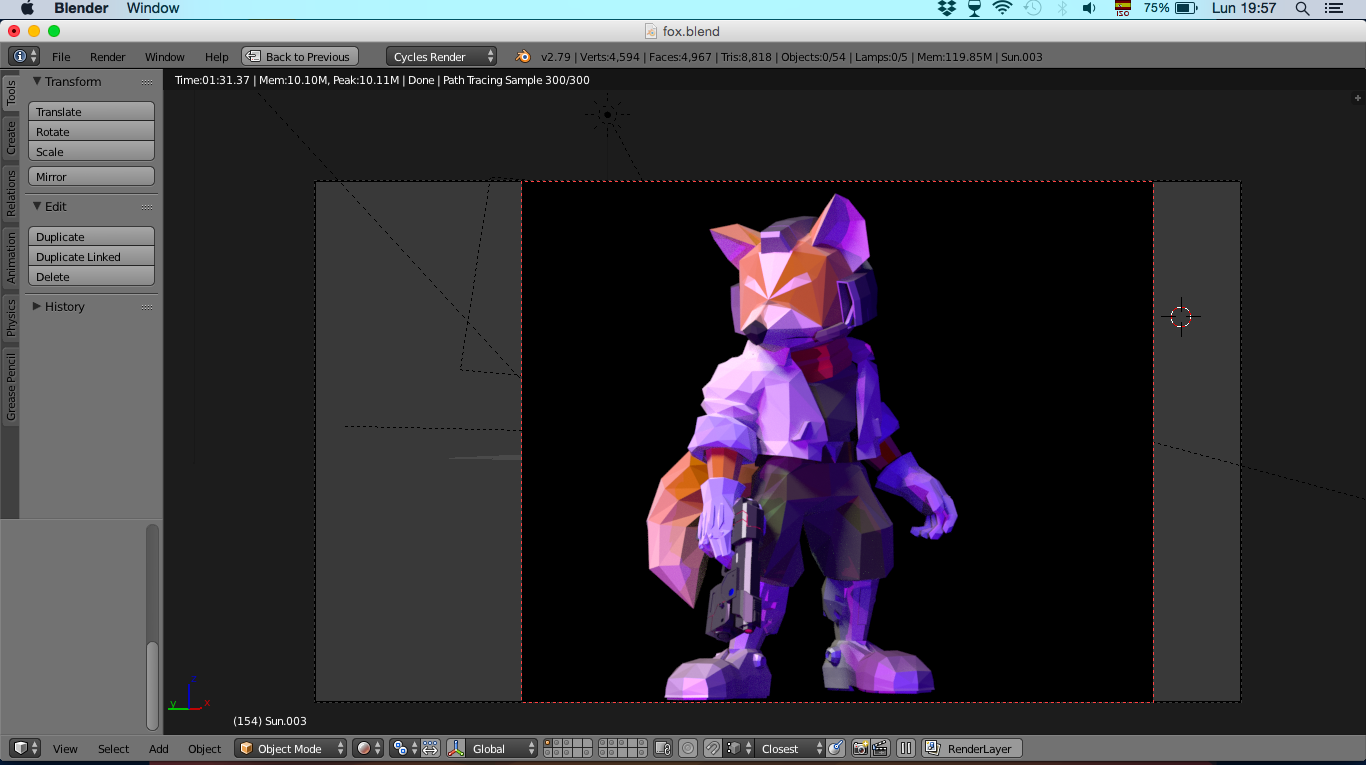Click the OpenGL render camera icon

point(859,748)
